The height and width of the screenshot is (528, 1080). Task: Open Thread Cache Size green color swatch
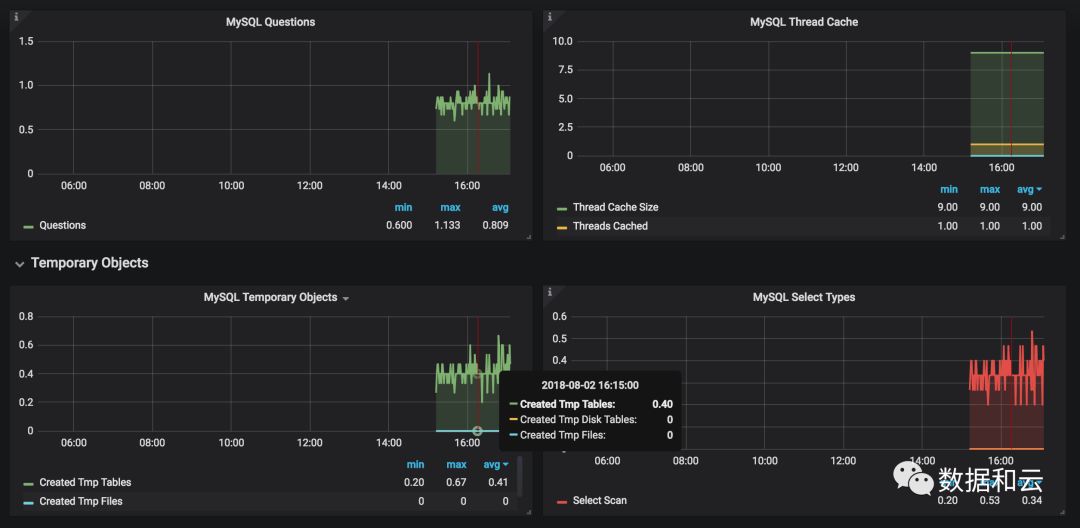(x=561, y=209)
